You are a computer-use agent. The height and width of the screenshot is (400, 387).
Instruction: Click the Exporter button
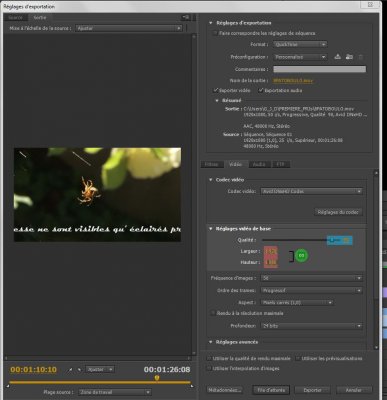pos(312,390)
